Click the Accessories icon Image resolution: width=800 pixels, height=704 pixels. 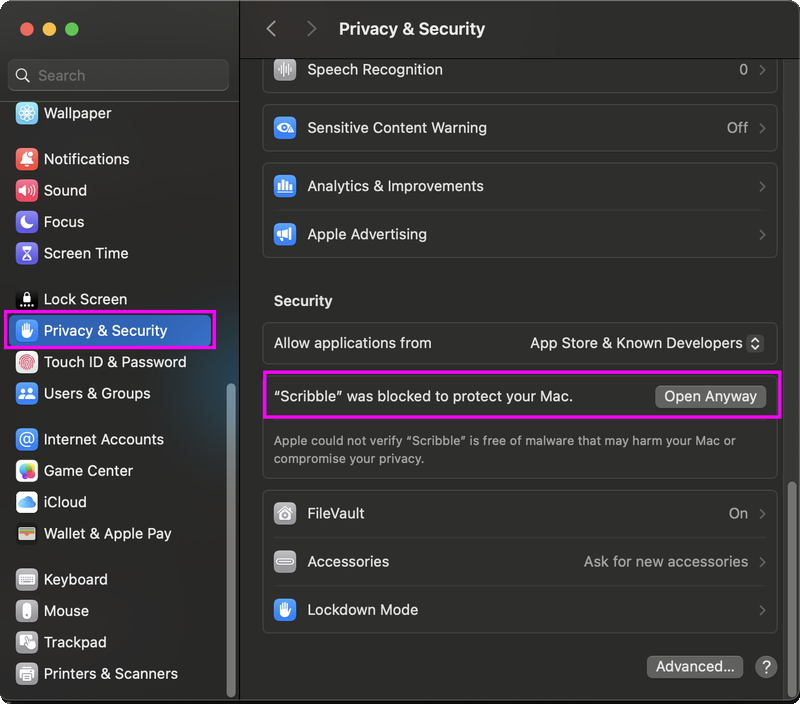coord(285,562)
